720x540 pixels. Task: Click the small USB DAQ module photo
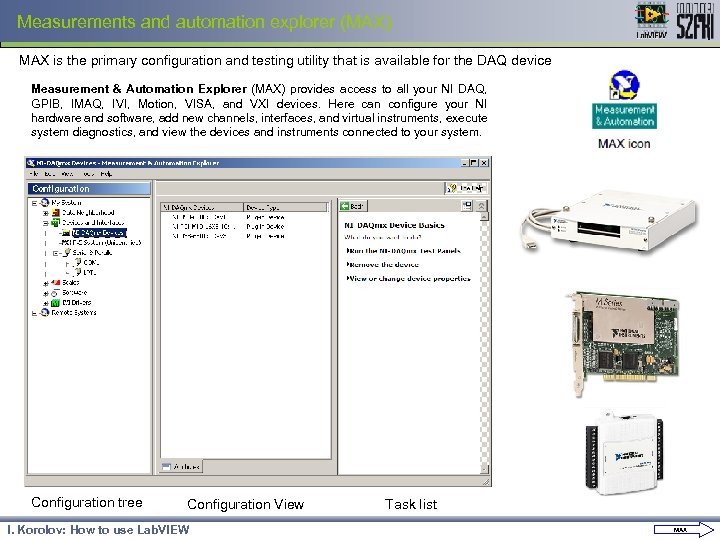624,453
